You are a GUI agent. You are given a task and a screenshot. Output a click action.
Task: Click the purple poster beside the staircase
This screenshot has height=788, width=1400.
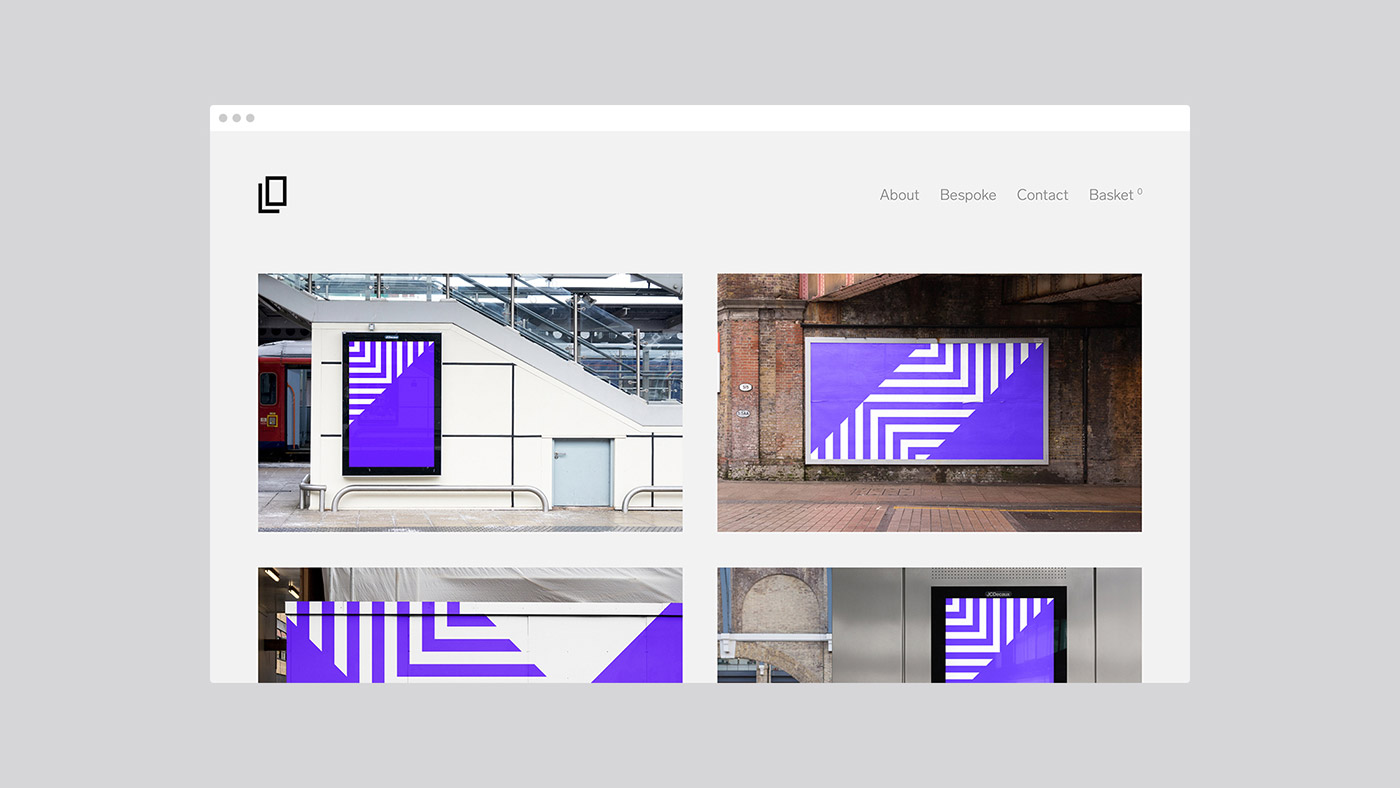pyautogui.click(x=391, y=403)
